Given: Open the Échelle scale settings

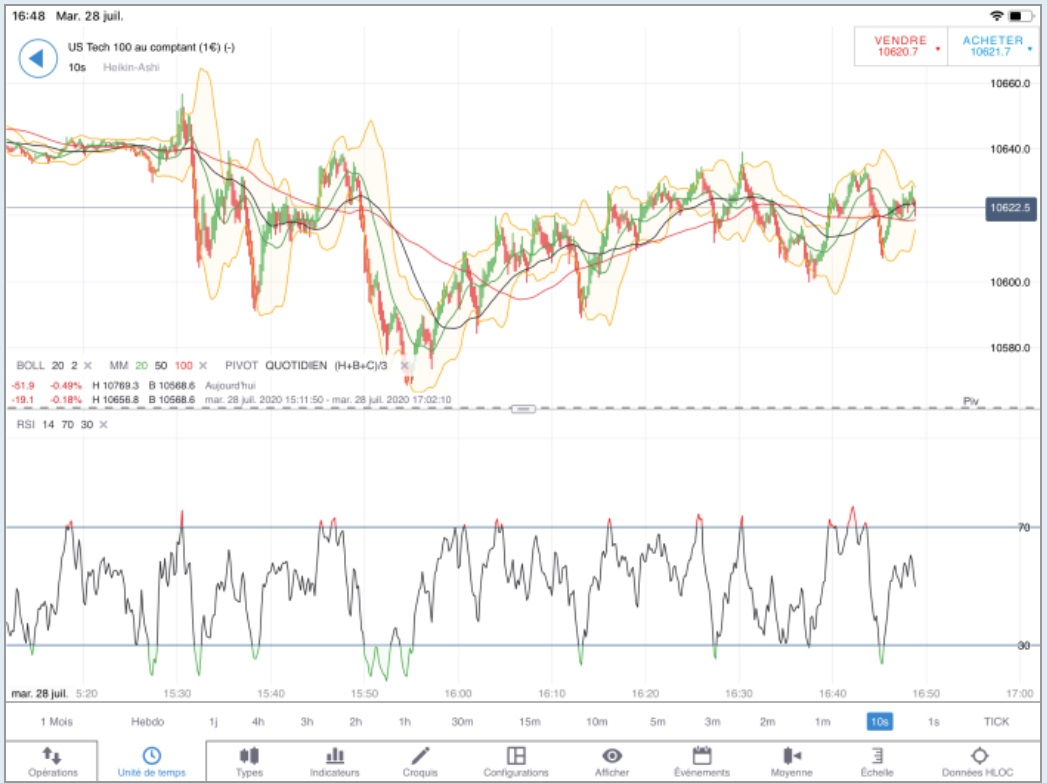Looking at the screenshot, I should tap(877, 762).
